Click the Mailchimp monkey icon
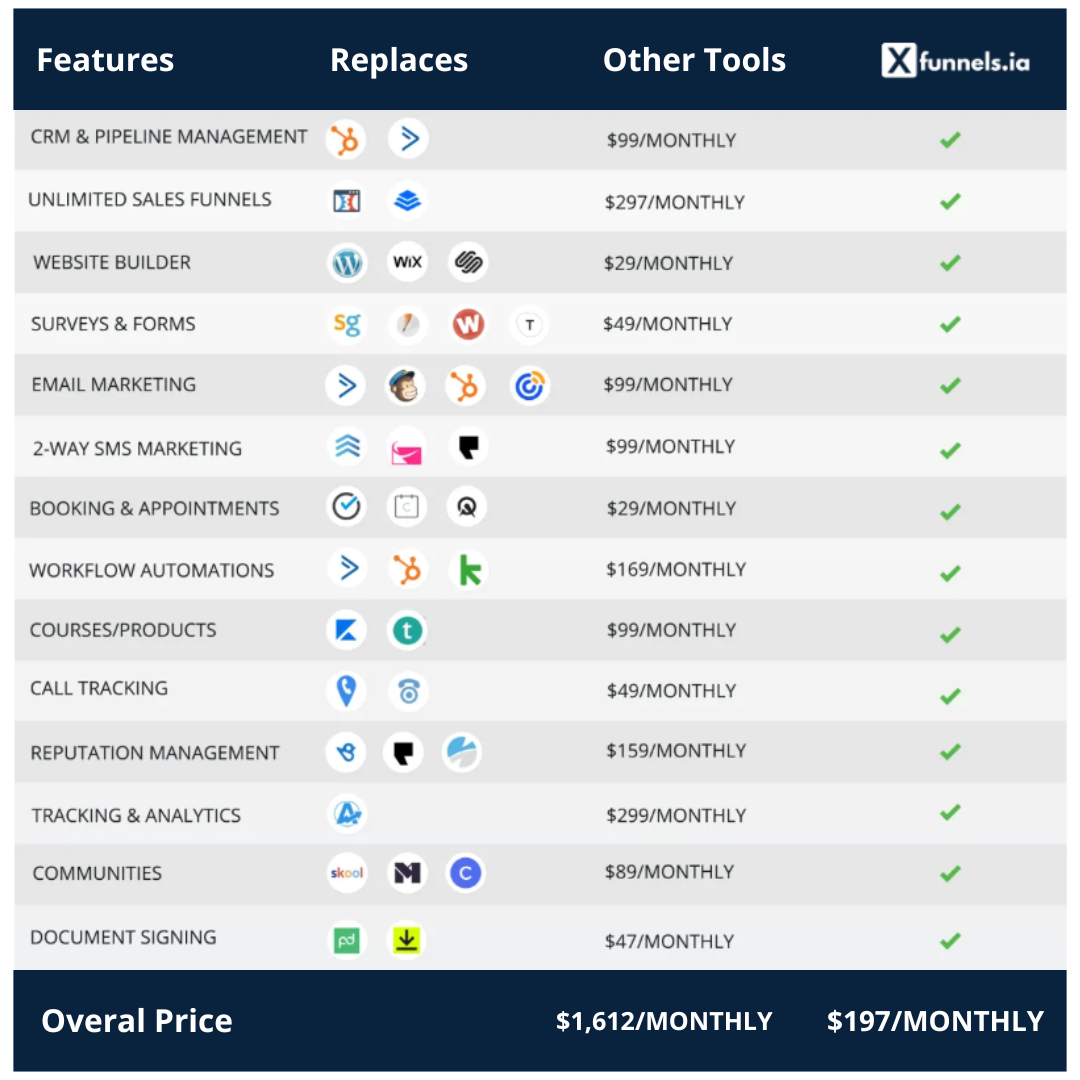The width and height of the screenshot is (1080, 1080). click(x=406, y=386)
